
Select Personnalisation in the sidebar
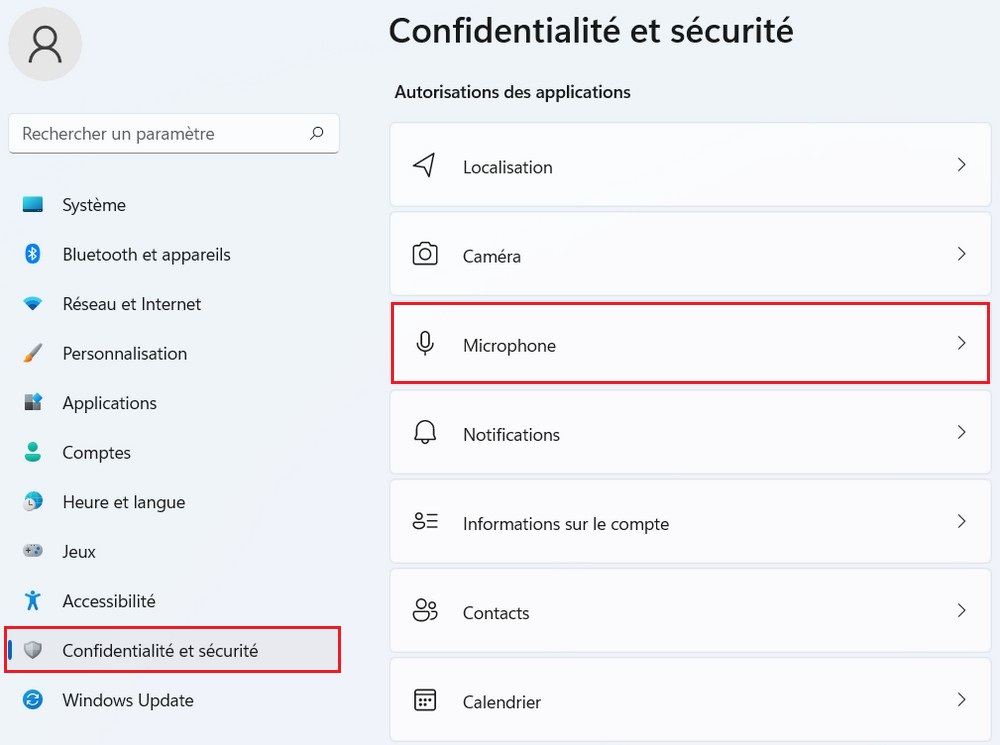124,353
